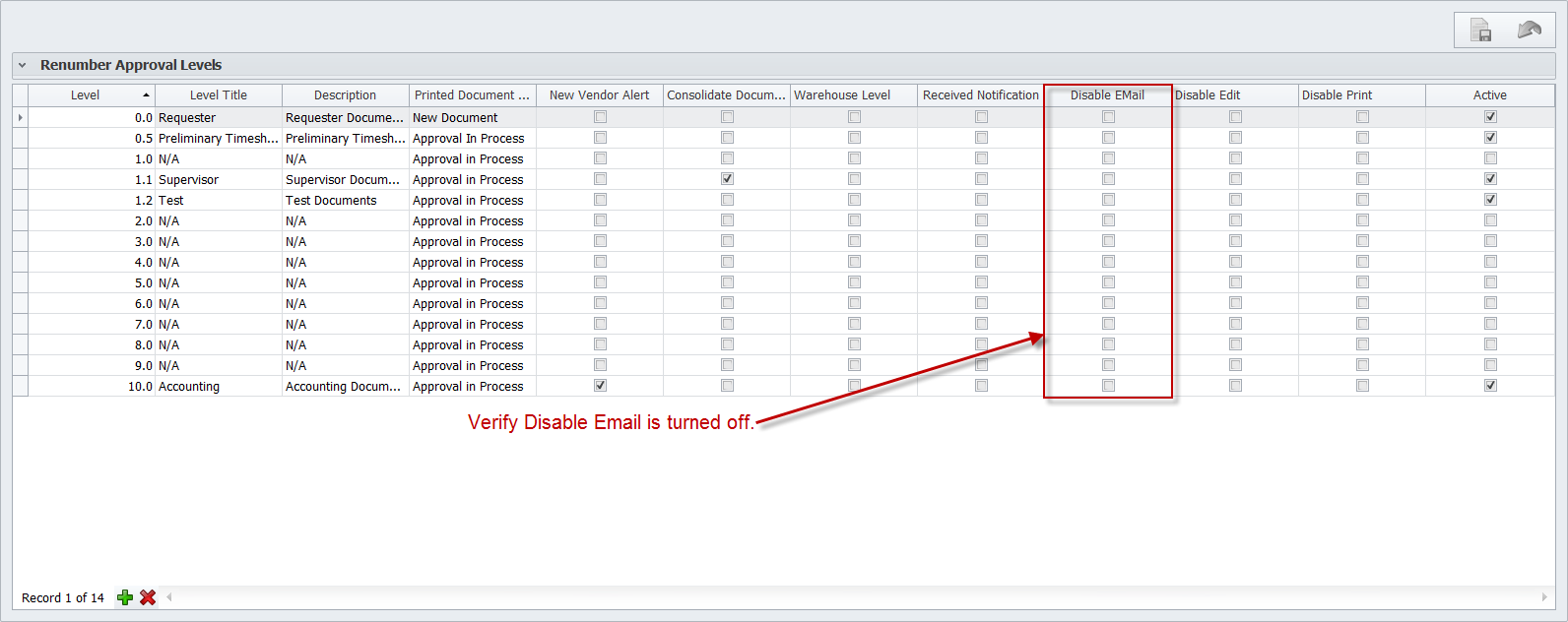The image size is (1568, 622).
Task: Select the Preliminary Timesheet level title cell
Action: click(x=218, y=139)
